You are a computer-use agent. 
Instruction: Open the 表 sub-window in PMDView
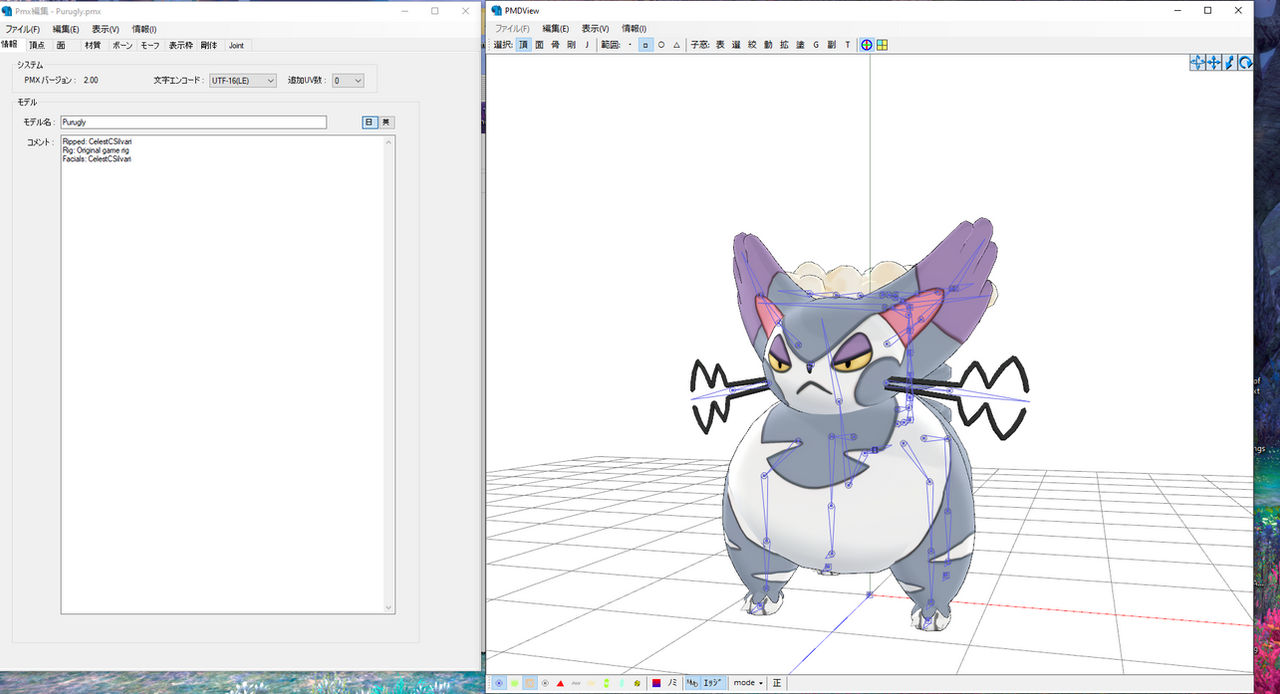tap(720, 45)
